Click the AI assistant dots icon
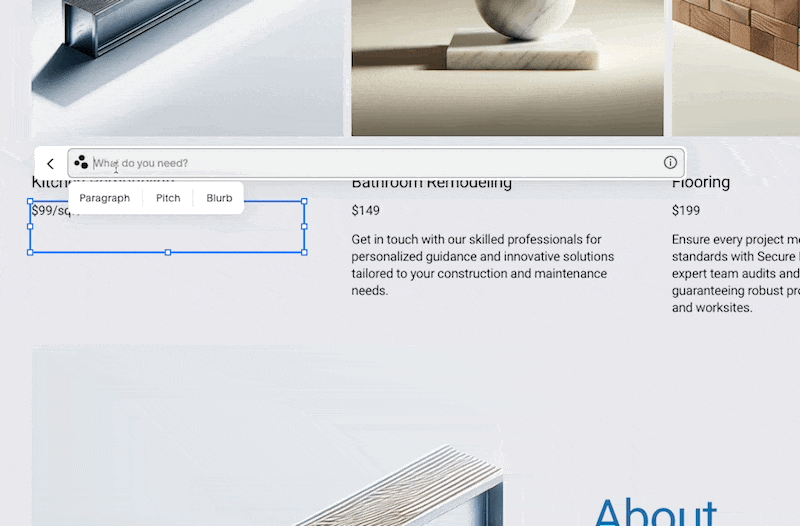 pos(81,163)
